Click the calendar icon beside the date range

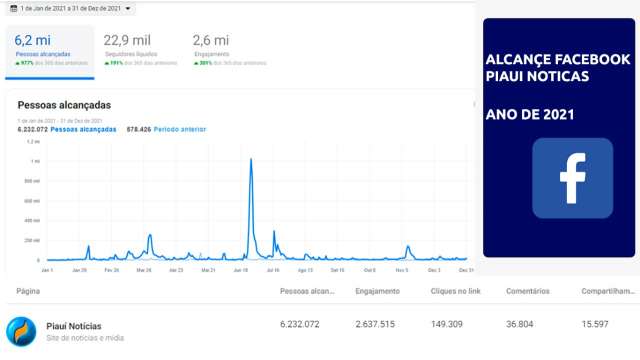[x=13, y=9]
